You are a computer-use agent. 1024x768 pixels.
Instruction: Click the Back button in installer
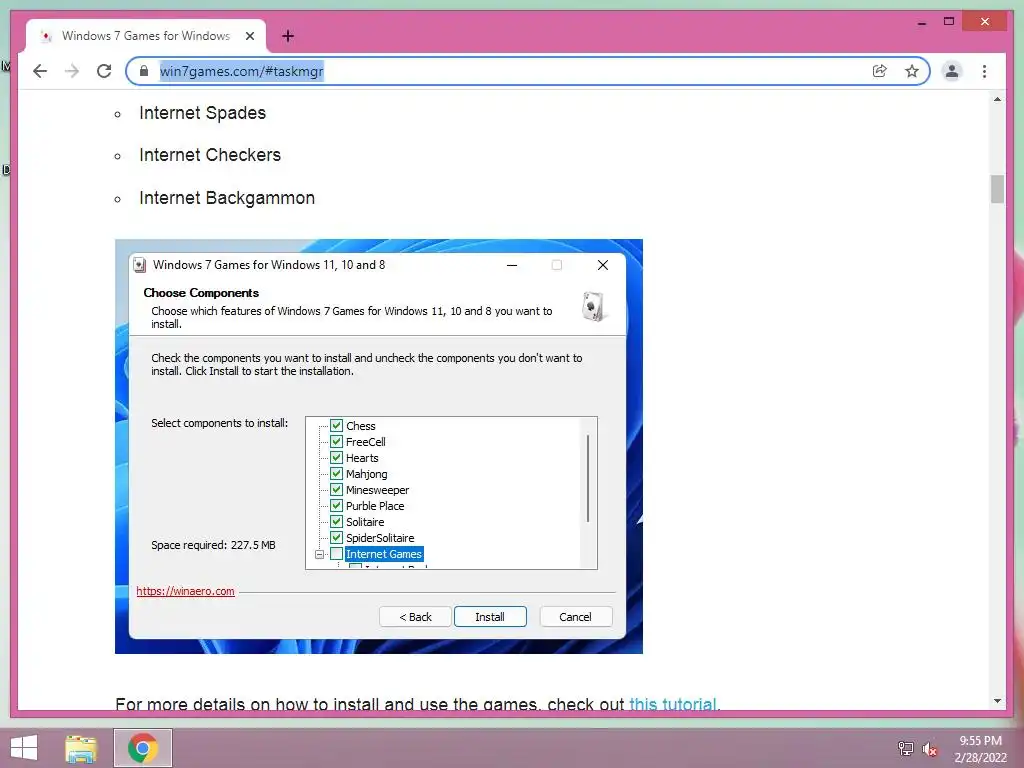pos(415,616)
